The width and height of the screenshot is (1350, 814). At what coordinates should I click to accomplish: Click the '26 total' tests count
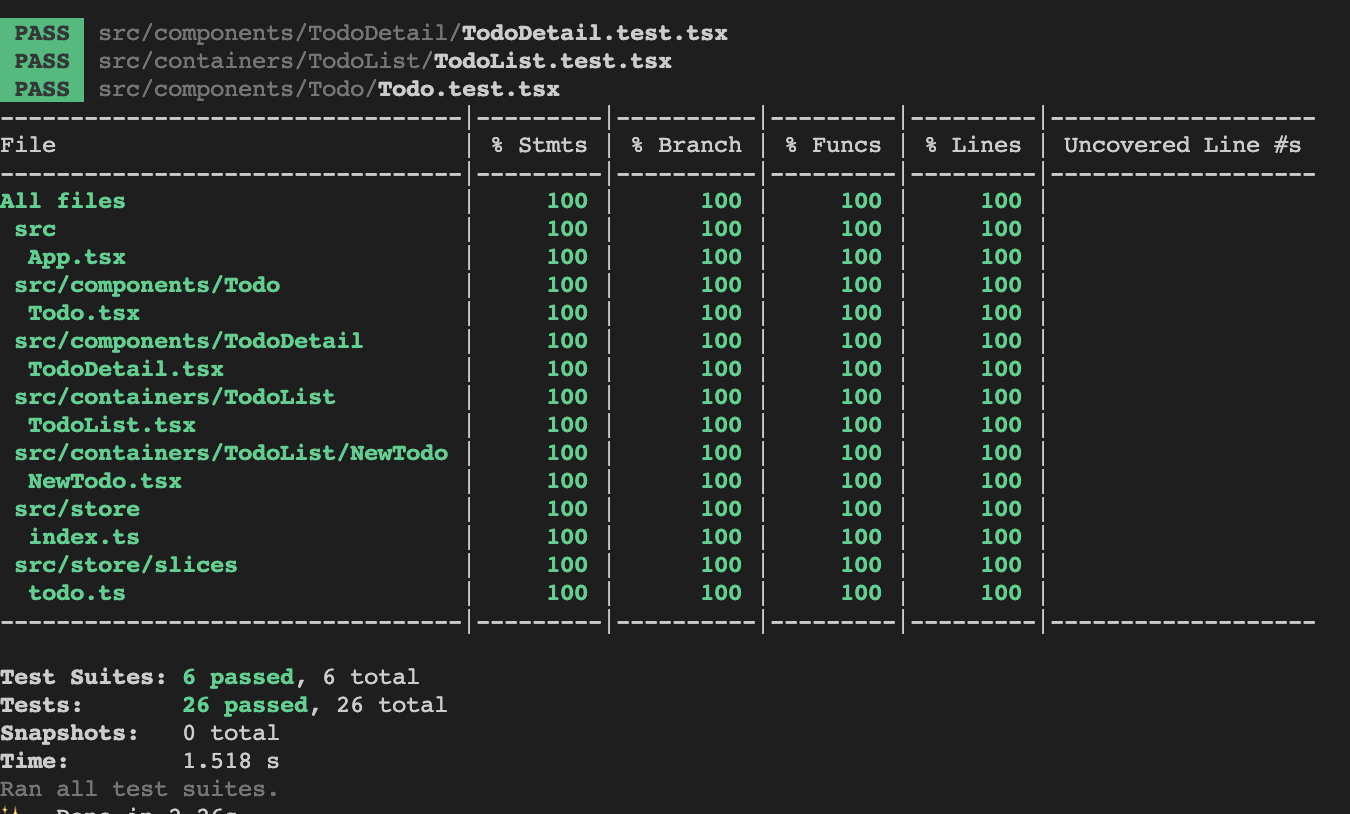point(392,705)
